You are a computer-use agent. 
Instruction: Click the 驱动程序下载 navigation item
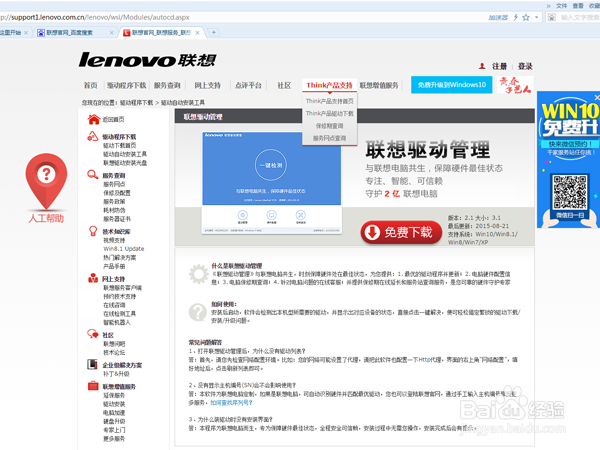pyautogui.click(x=126, y=85)
